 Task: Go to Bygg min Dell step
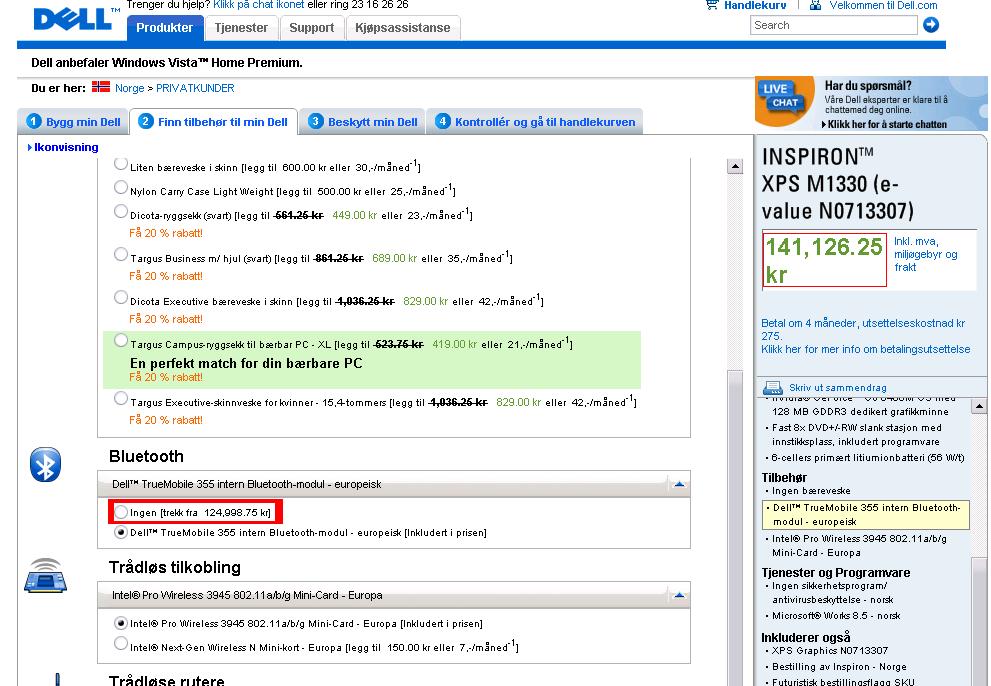point(73,121)
